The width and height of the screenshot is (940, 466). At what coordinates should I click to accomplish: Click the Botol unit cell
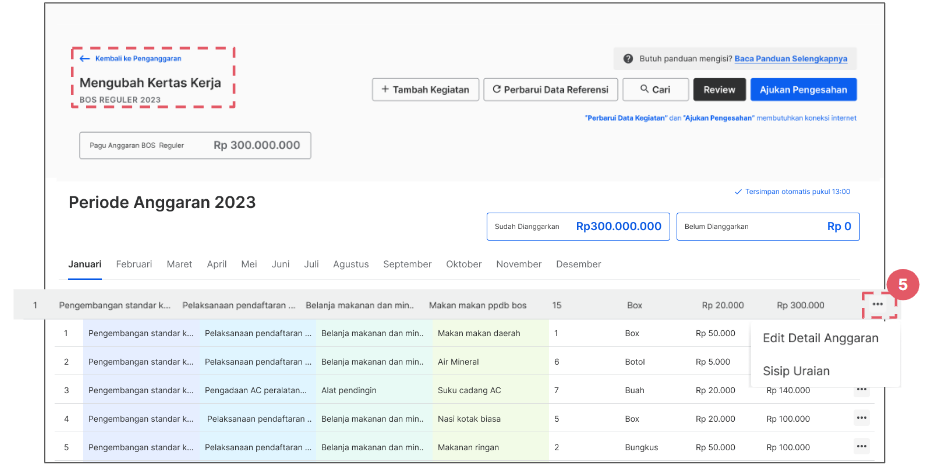tap(635, 362)
